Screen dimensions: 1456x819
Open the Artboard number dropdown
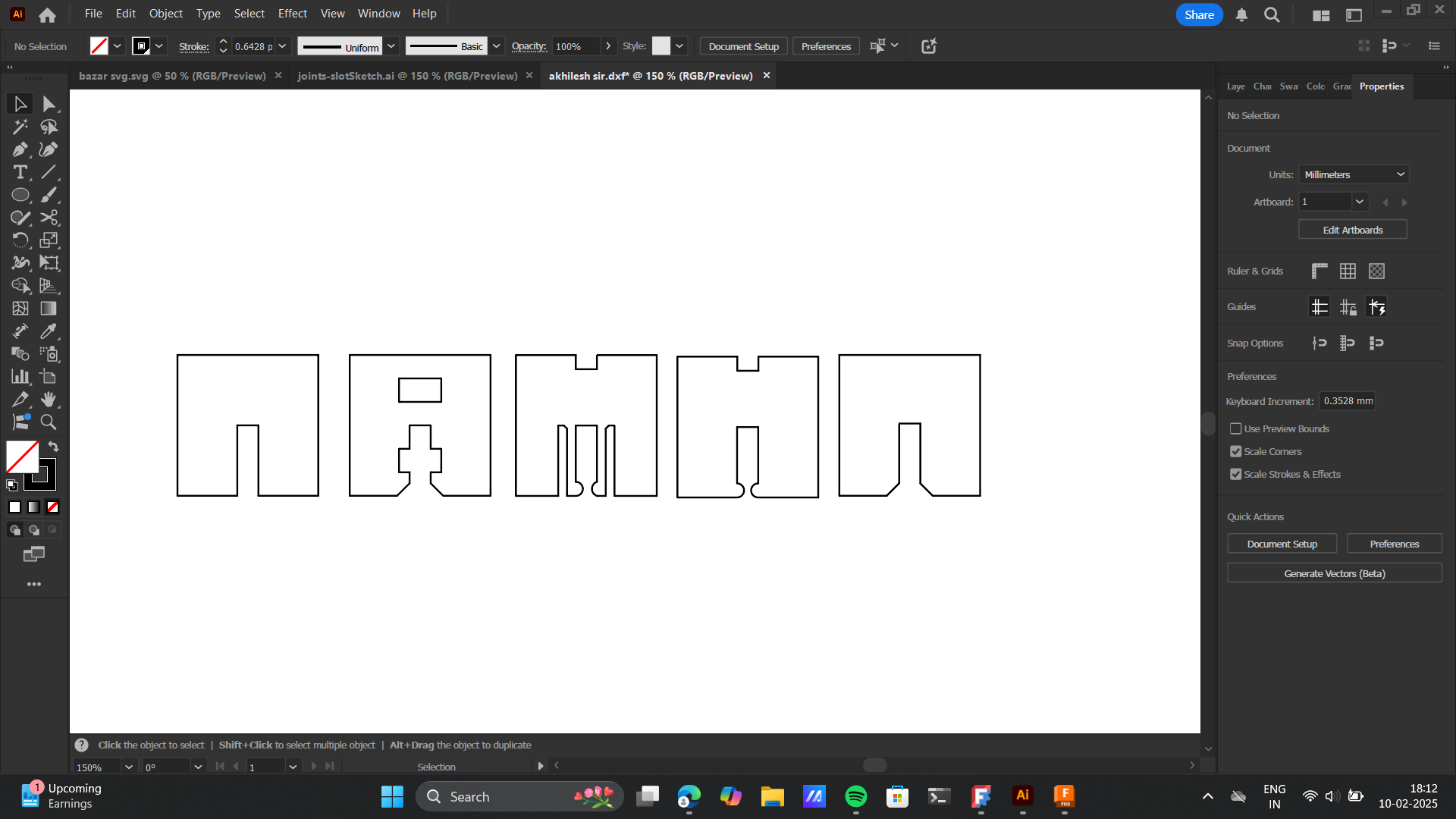pyautogui.click(x=1359, y=202)
